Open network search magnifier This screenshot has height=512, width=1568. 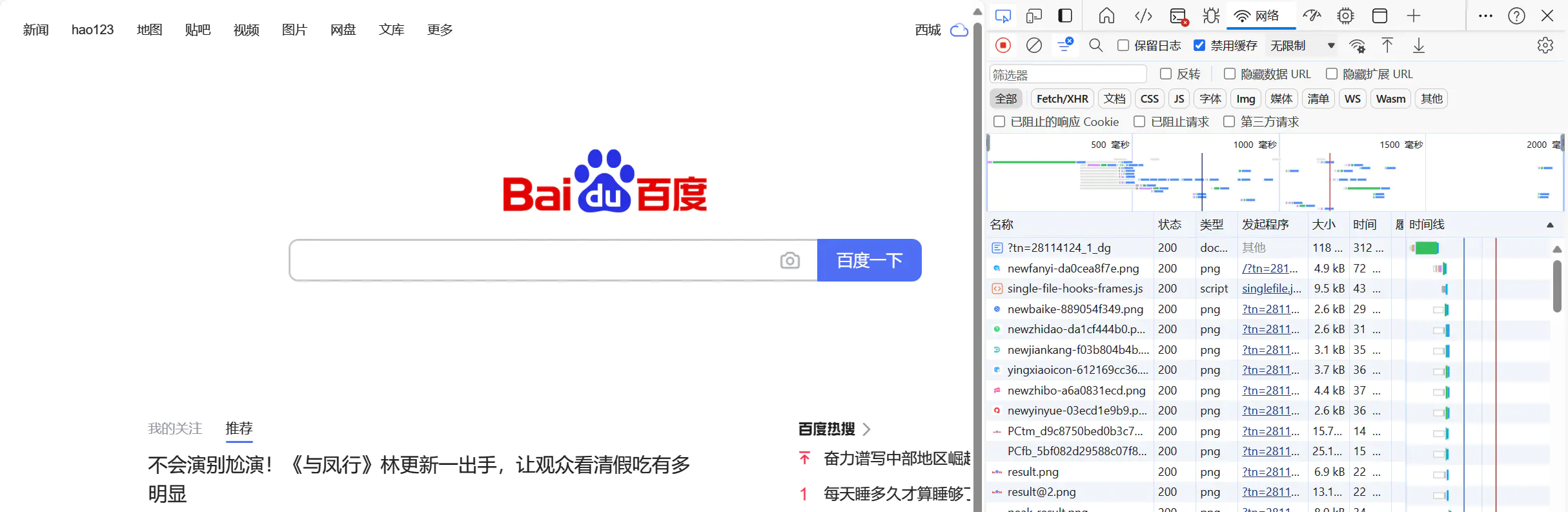tap(1095, 45)
